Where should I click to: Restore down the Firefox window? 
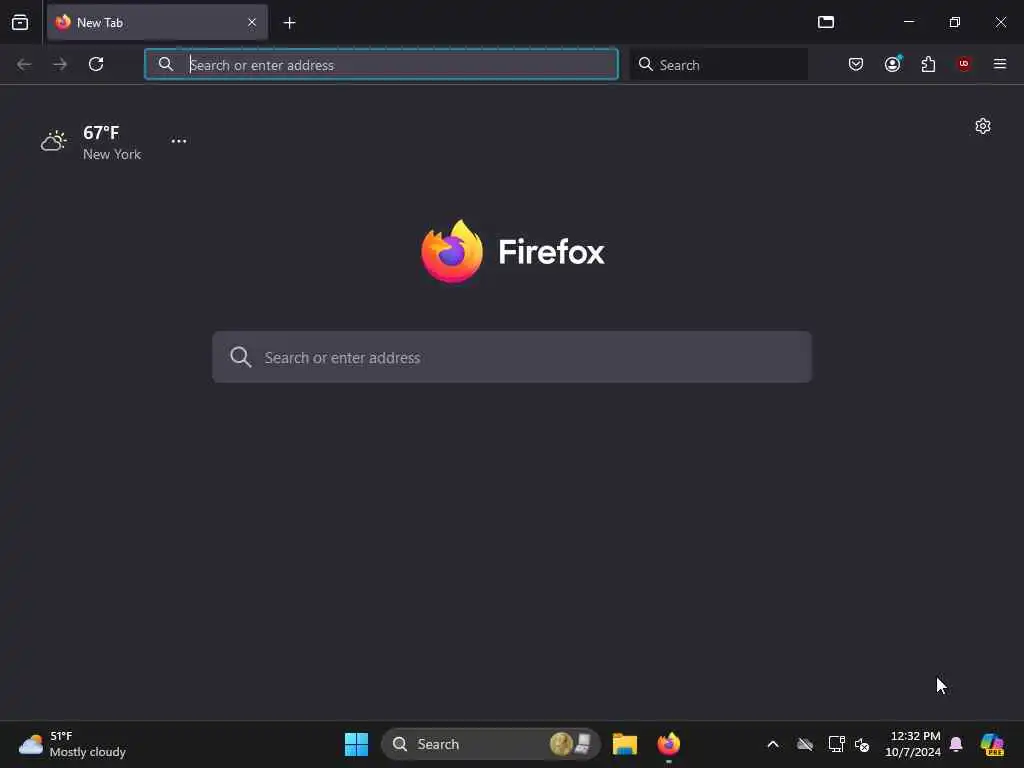[x=955, y=22]
